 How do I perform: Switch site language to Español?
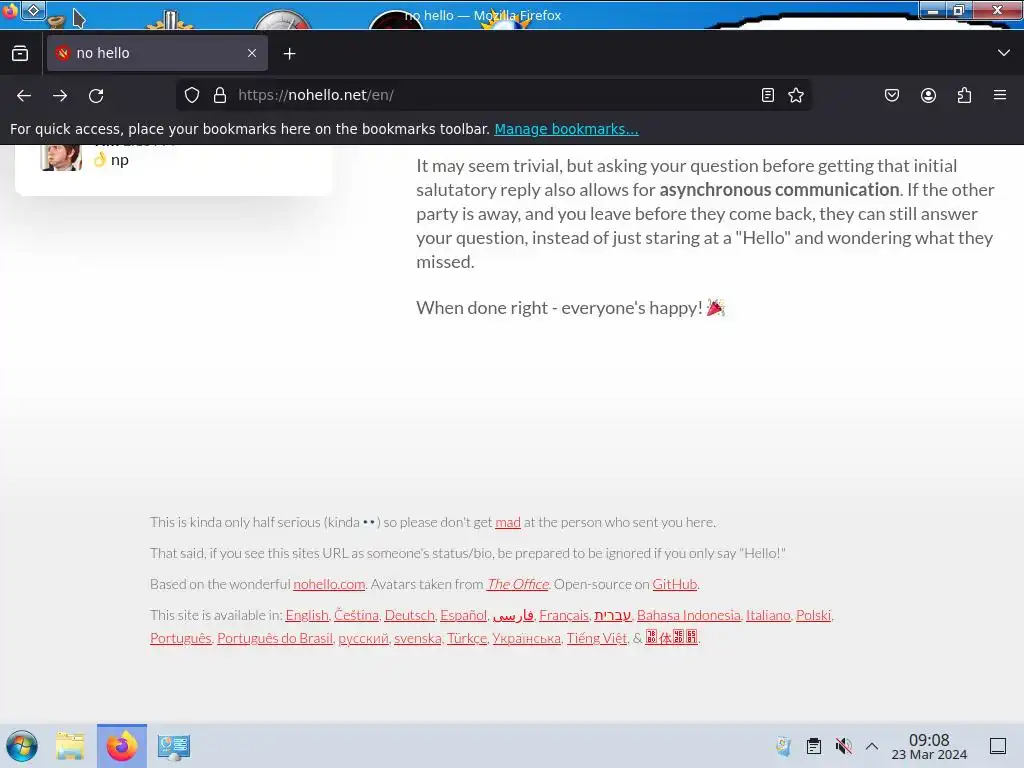pyautogui.click(x=464, y=615)
